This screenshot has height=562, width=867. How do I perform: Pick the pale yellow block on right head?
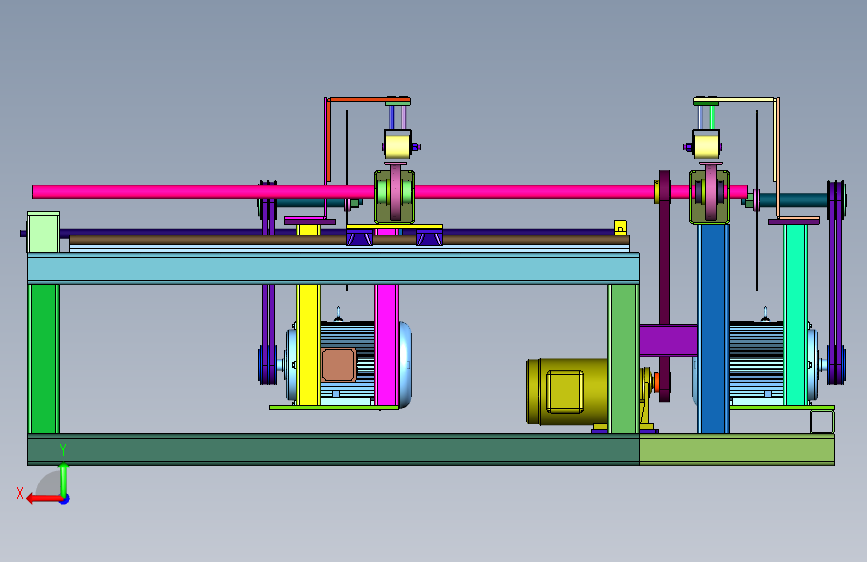click(706, 145)
